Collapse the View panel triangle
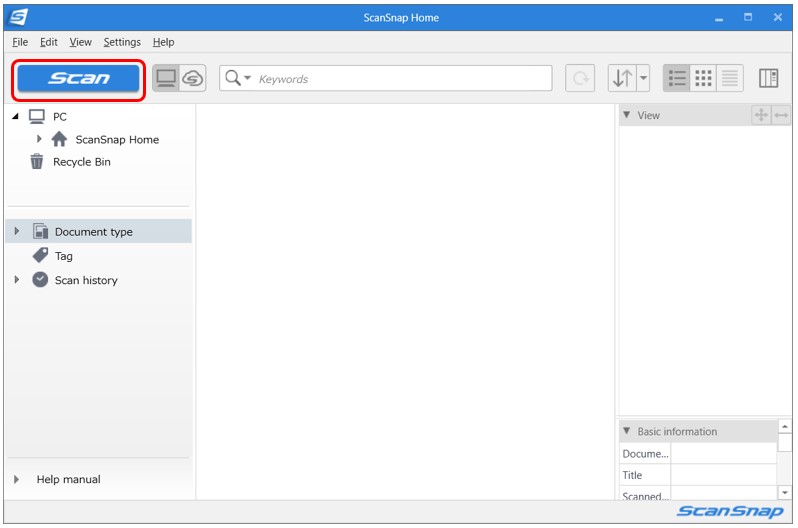 (x=626, y=115)
